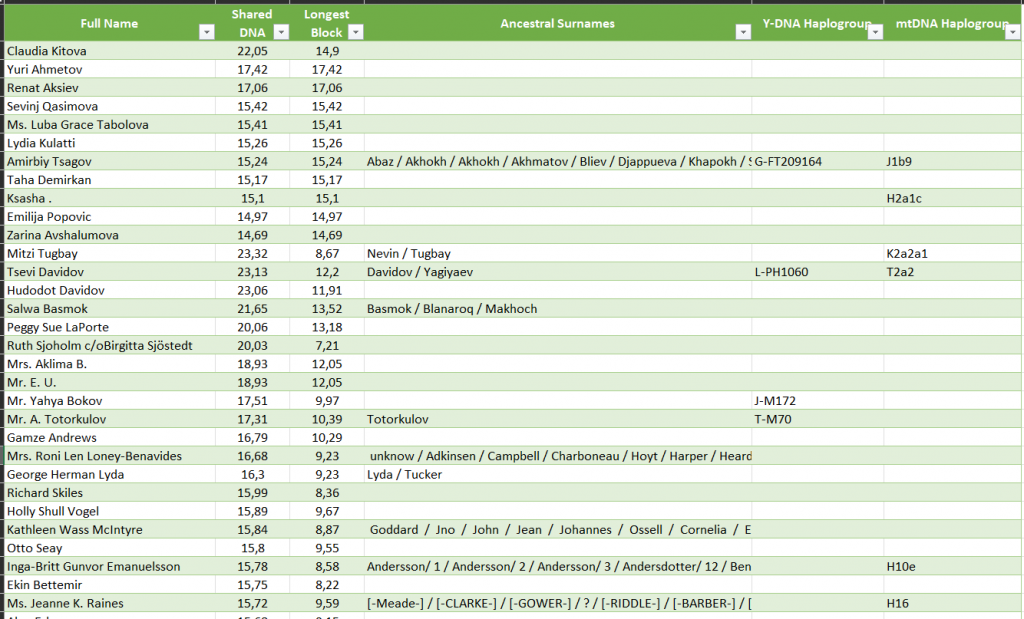Image resolution: width=1024 pixels, height=619 pixels.
Task: Click the T-M70 haplogroup cell
Action: click(x=817, y=420)
